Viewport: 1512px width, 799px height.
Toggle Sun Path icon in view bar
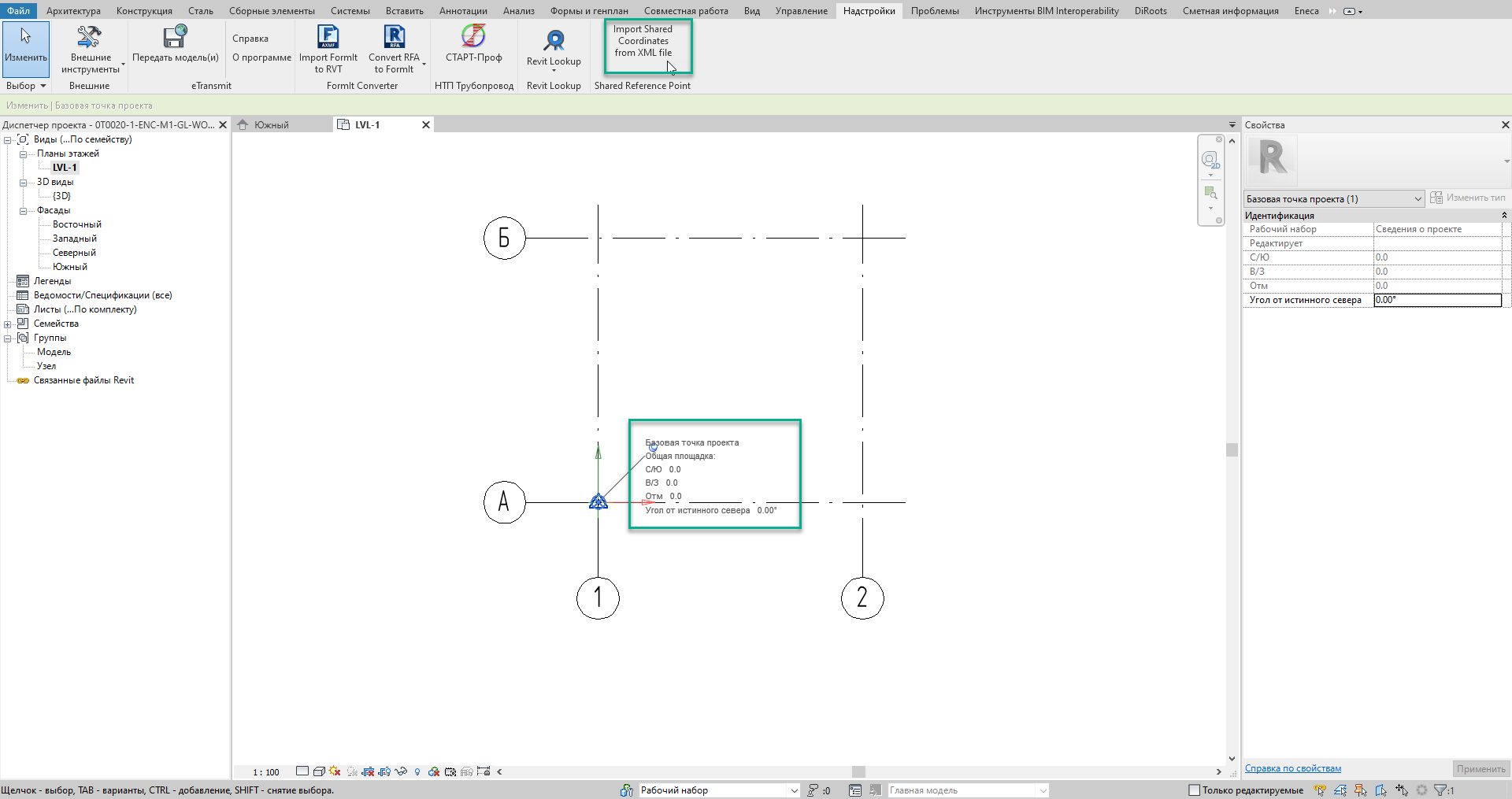(x=335, y=771)
